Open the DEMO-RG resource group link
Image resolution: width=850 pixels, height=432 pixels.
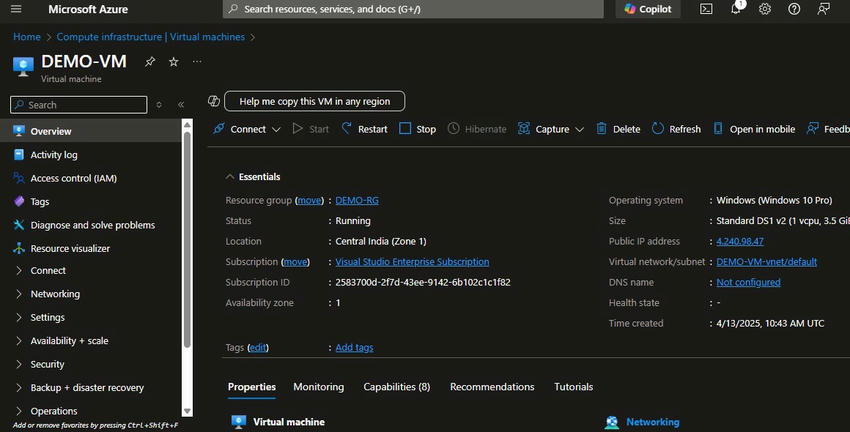[357, 200]
